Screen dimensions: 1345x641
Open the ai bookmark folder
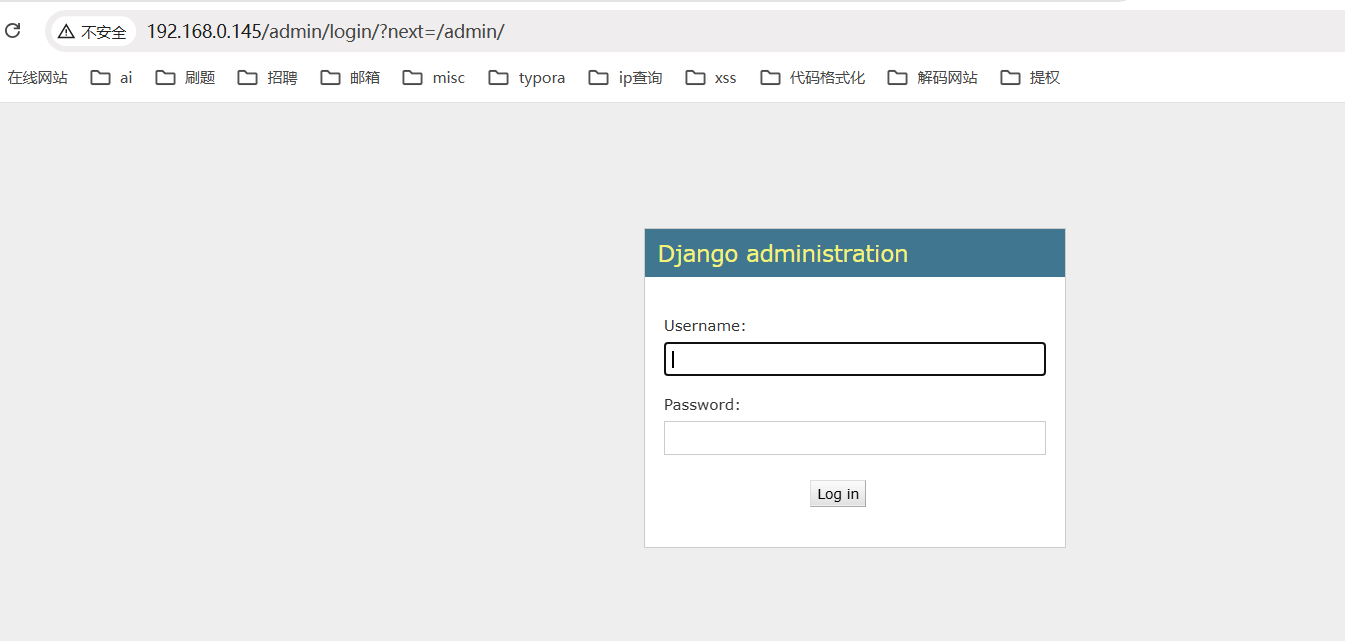(x=111, y=78)
